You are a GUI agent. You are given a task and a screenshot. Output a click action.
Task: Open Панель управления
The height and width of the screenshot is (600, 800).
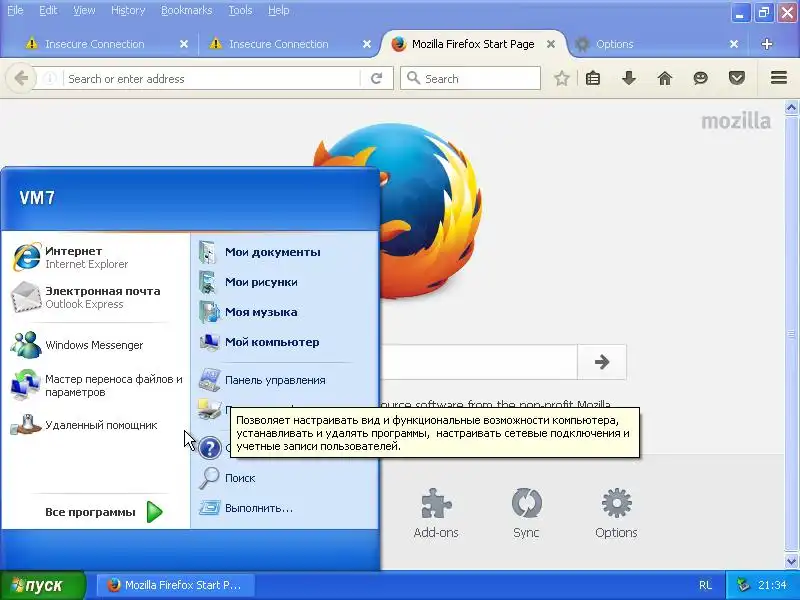pyautogui.click(x=286, y=380)
